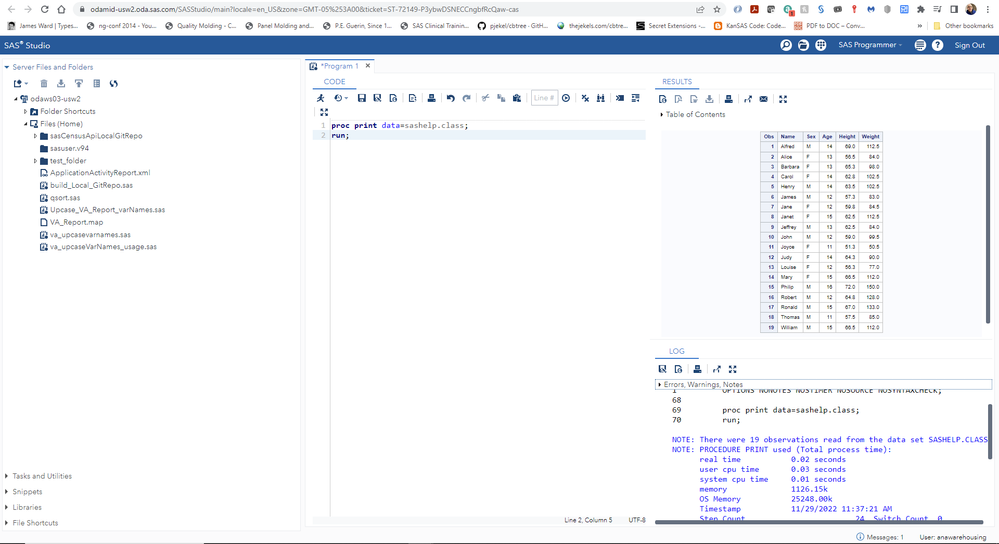Image resolution: width=999 pixels, height=544 pixels.
Task: Close the Program 1 tab
Action: coord(367,66)
